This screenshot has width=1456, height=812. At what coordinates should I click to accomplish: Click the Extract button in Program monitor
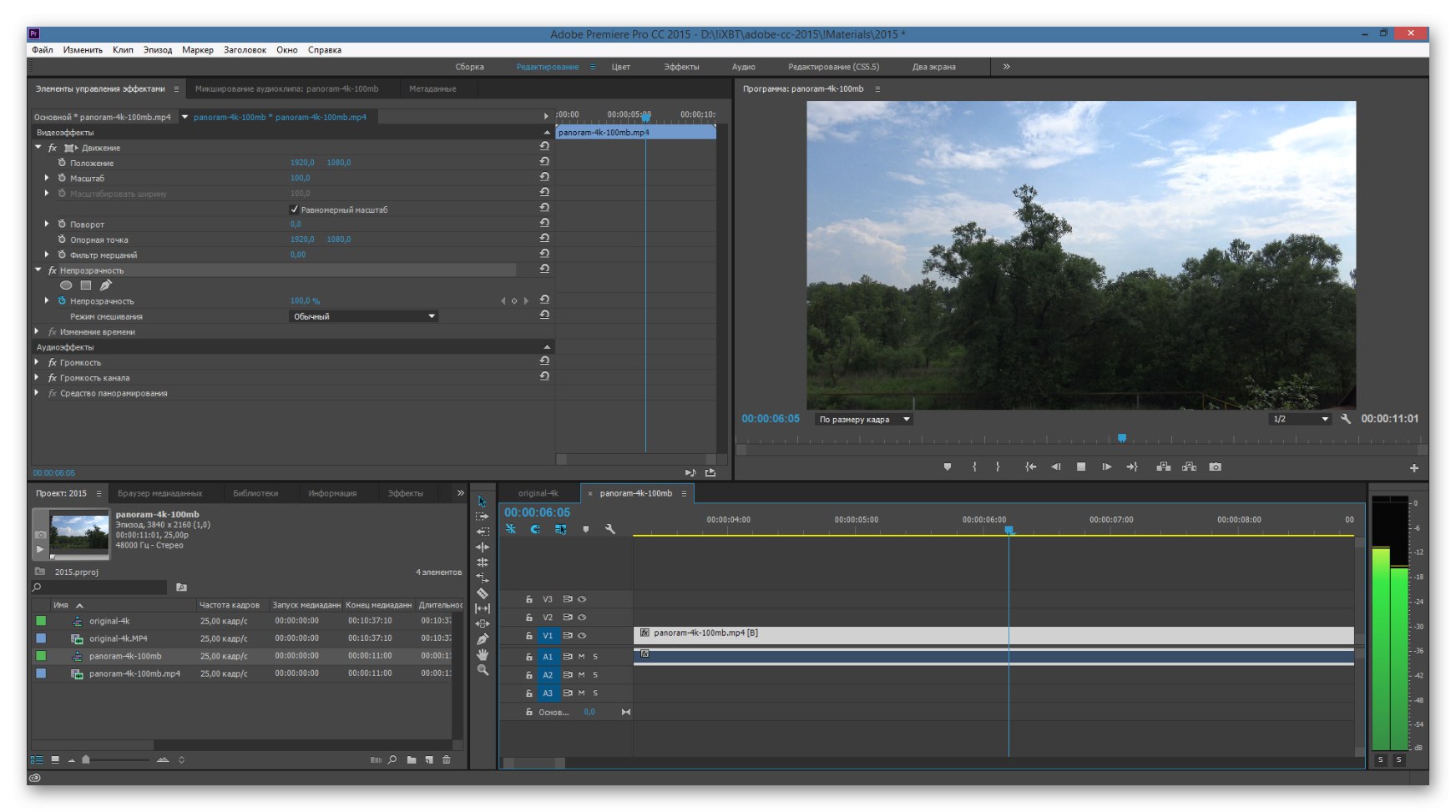pos(1189,467)
